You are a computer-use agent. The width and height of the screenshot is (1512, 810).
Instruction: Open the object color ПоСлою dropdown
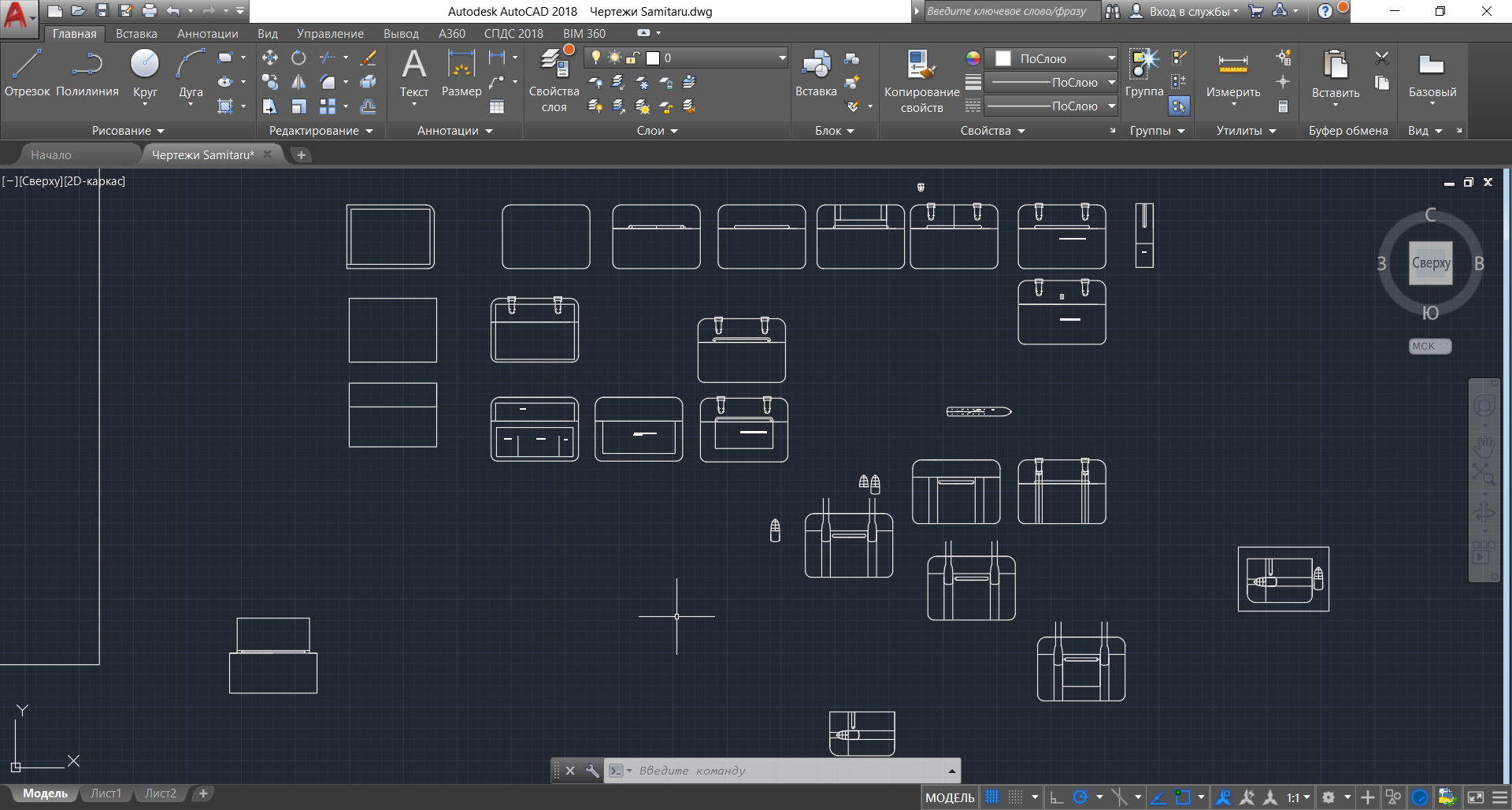[1111, 58]
